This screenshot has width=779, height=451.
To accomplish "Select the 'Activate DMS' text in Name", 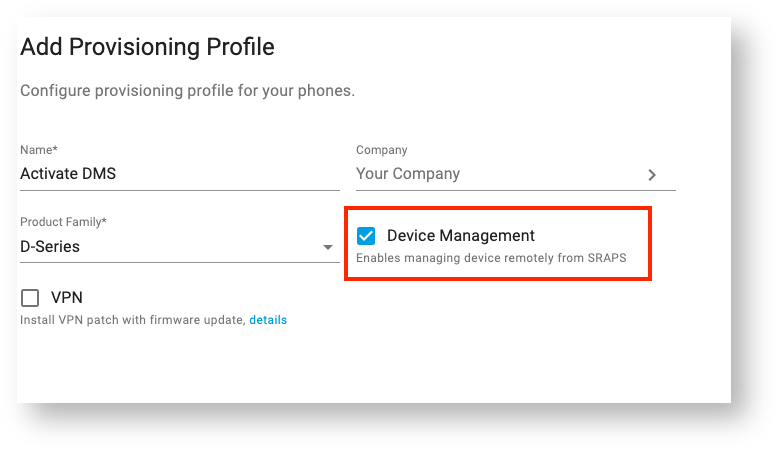I will [68, 174].
